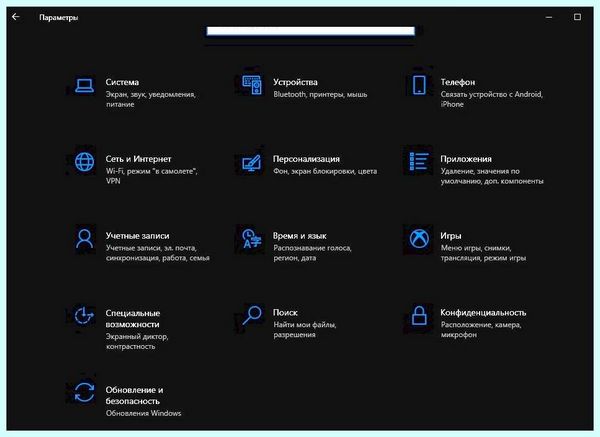The width and height of the screenshot is (600, 437).
Task: Open the Сеть и Интернет globe icon
Action: pyautogui.click(x=84, y=162)
